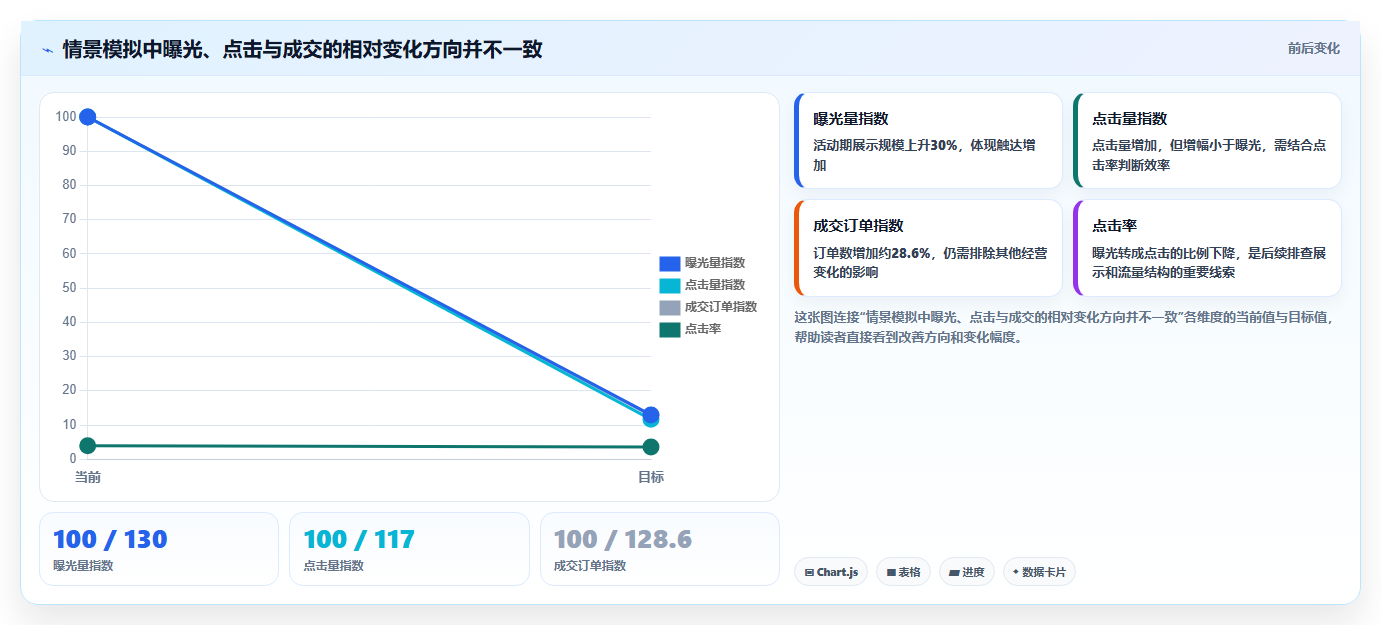Click the 目标 x-axis label
The height and width of the screenshot is (625, 1381).
(x=651, y=478)
